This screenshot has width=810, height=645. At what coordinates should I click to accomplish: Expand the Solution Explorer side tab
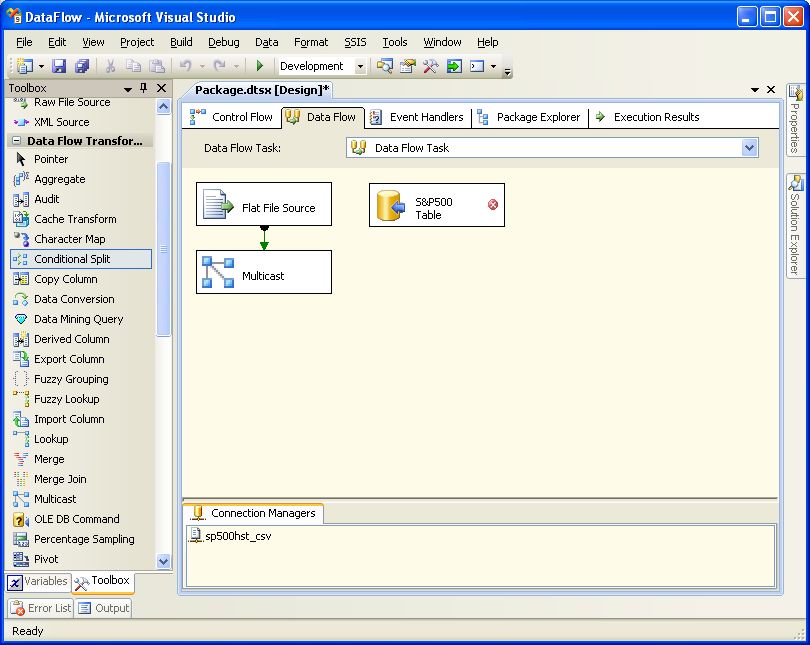pyautogui.click(x=796, y=226)
